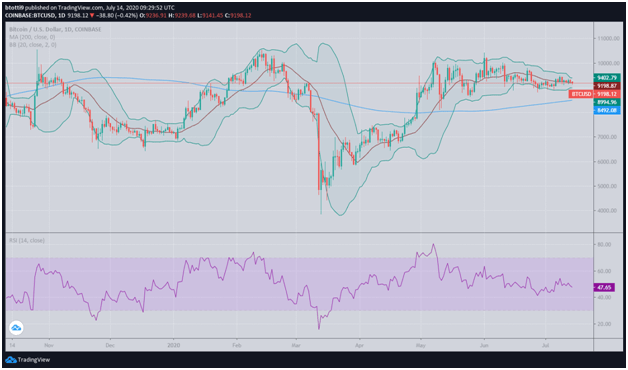The width and height of the screenshot is (628, 370).
Task: Click the 5000.00 mark on the price axis
Action: [x=608, y=186]
